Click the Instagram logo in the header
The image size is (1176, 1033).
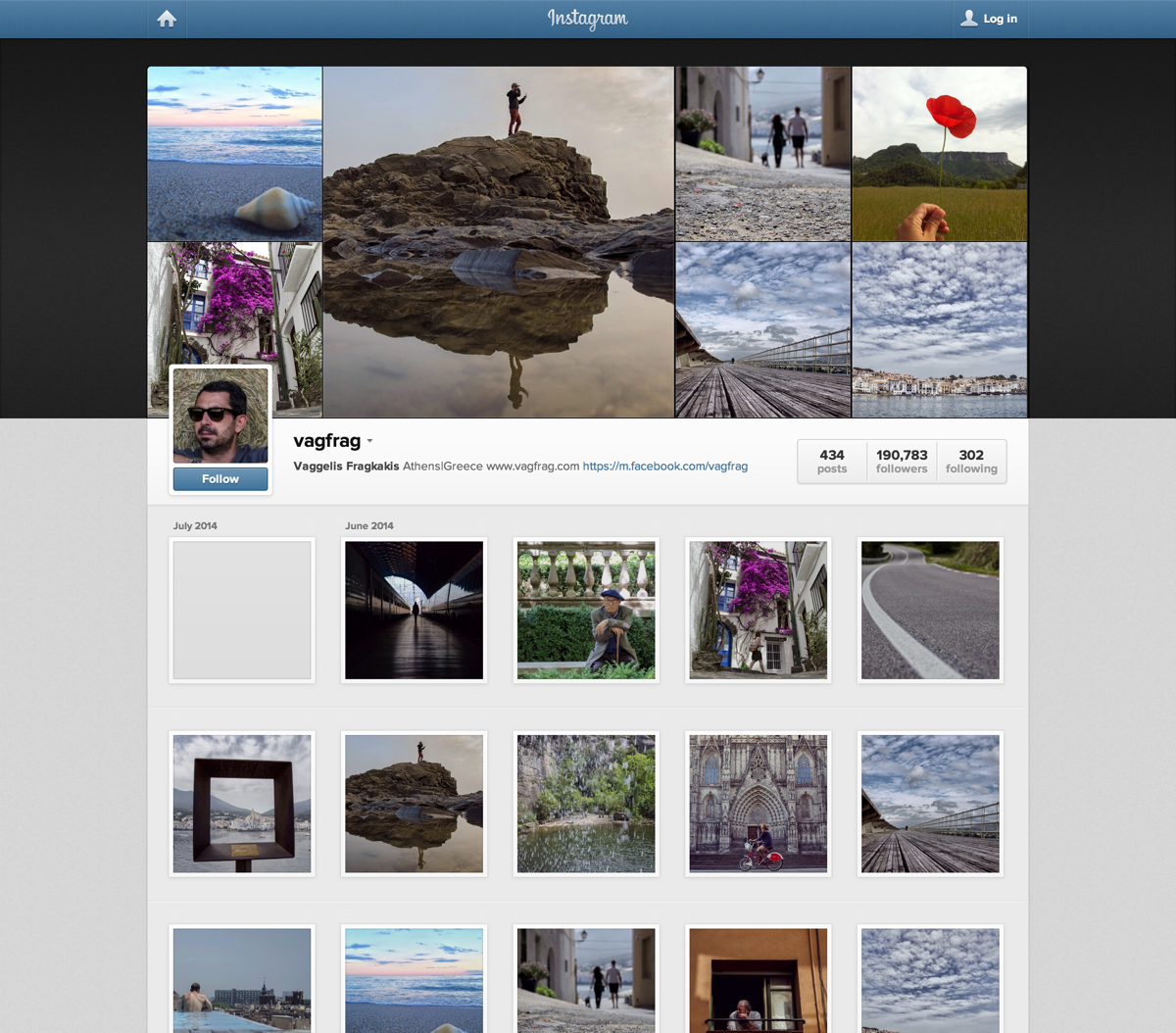588,19
